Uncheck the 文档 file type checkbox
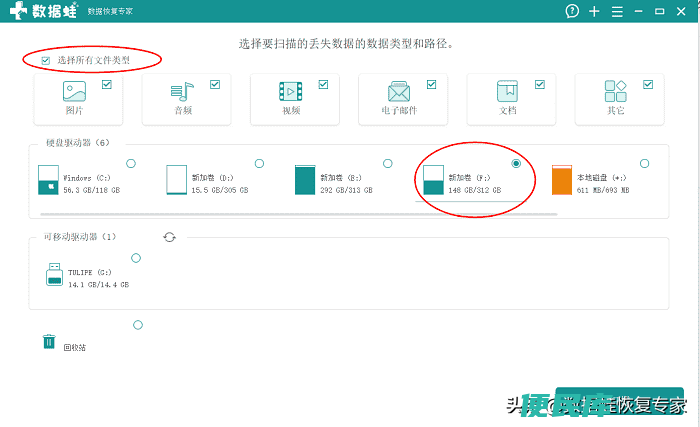The image size is (700, 427). click(x=540, y=84)
